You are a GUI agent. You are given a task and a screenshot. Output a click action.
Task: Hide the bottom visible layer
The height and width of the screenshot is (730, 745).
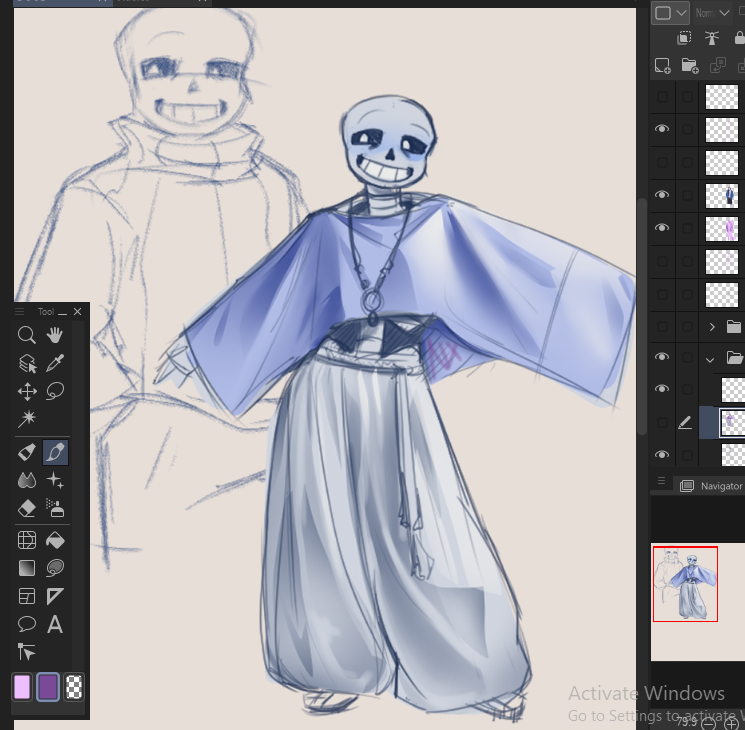click(x=662, y=455)
